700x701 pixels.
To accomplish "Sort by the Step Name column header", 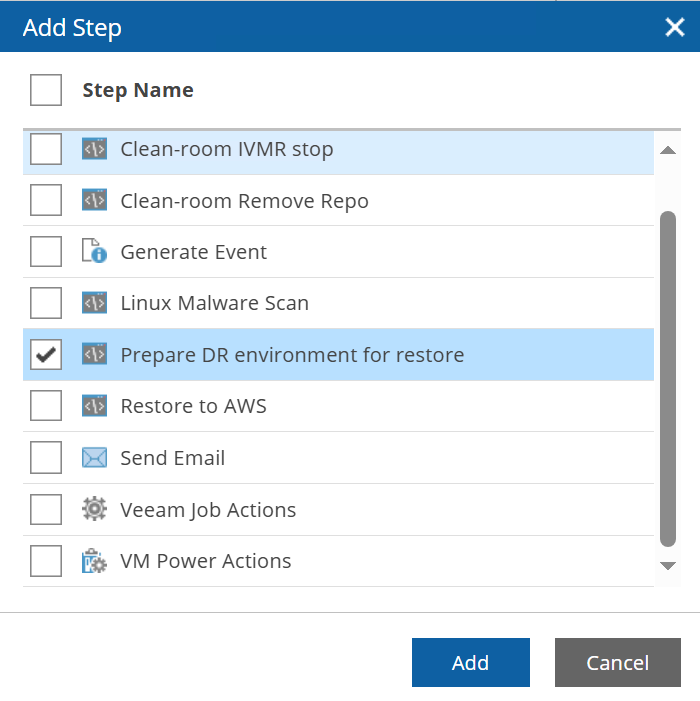I will pyautogui.click(x=138, y=91).
